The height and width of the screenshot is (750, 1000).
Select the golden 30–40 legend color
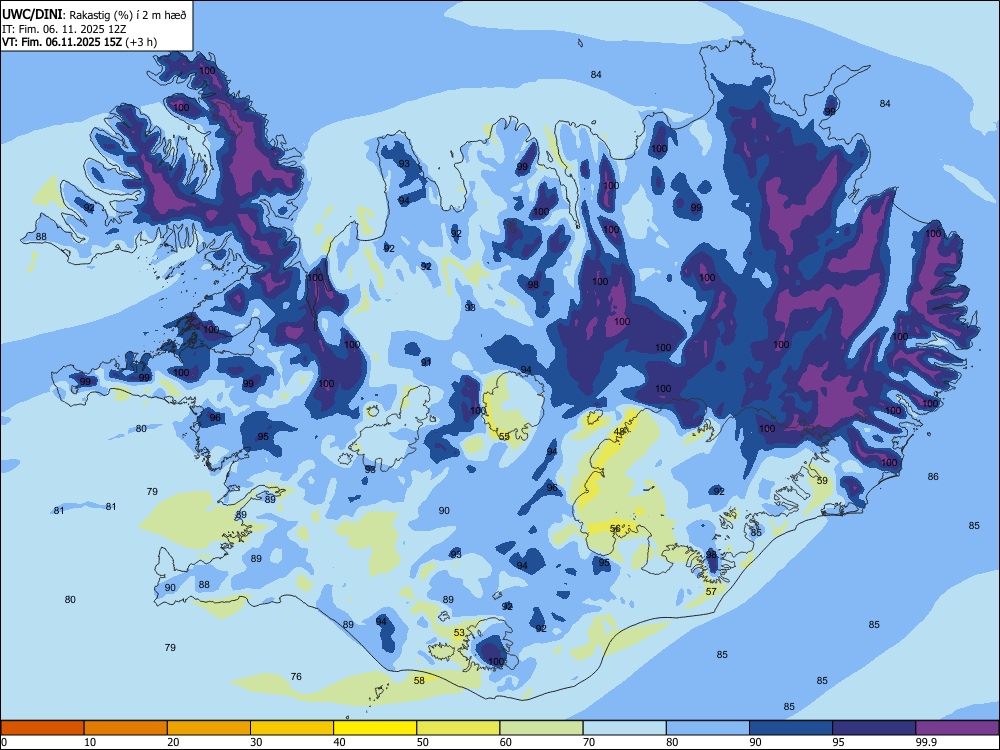click(x=292, y=728)
